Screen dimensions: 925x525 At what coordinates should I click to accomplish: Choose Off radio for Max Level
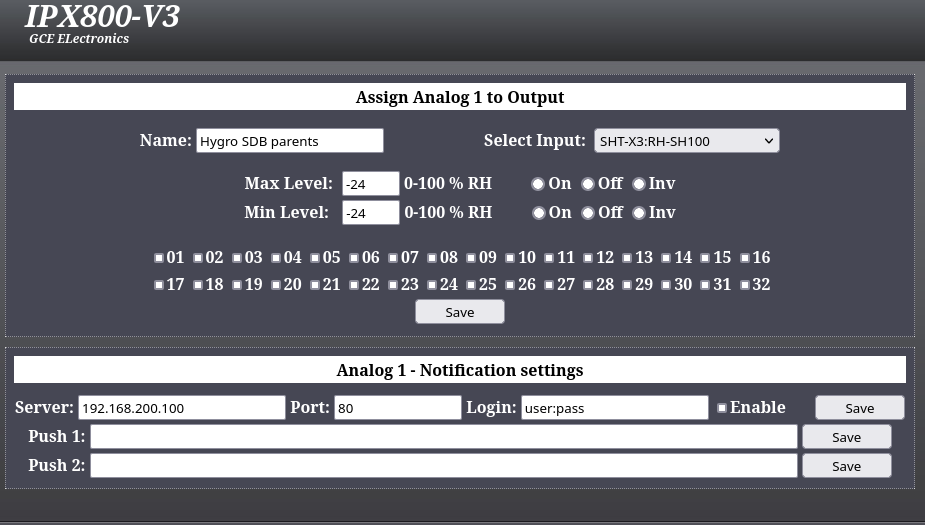[x=588, y=184]
